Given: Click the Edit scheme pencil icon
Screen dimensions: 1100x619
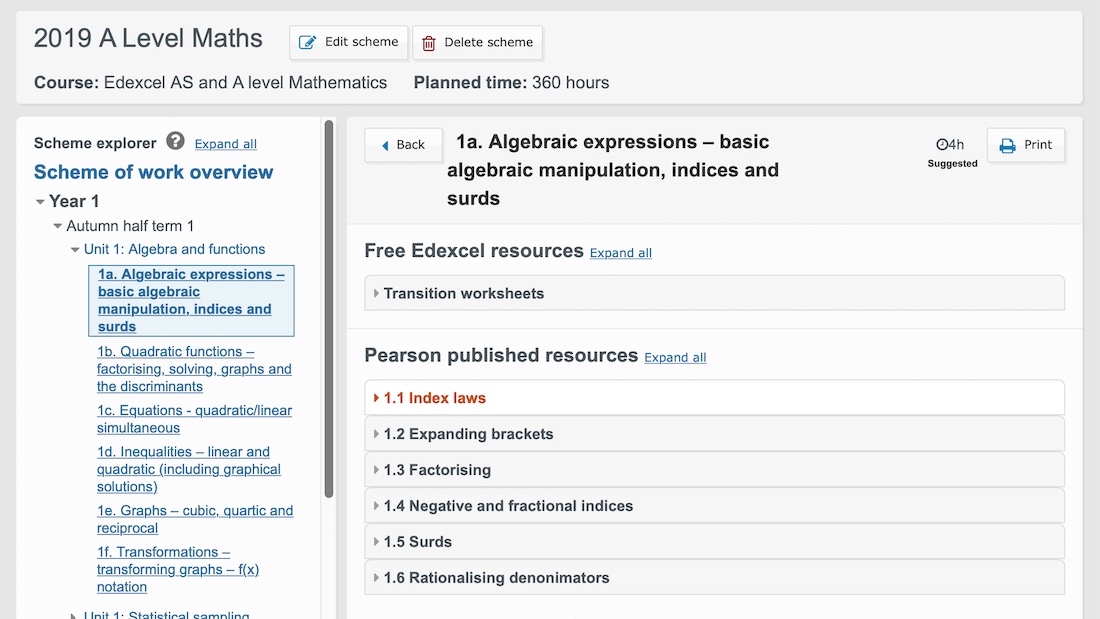Looking at the screenshot, I should [307, 43].
